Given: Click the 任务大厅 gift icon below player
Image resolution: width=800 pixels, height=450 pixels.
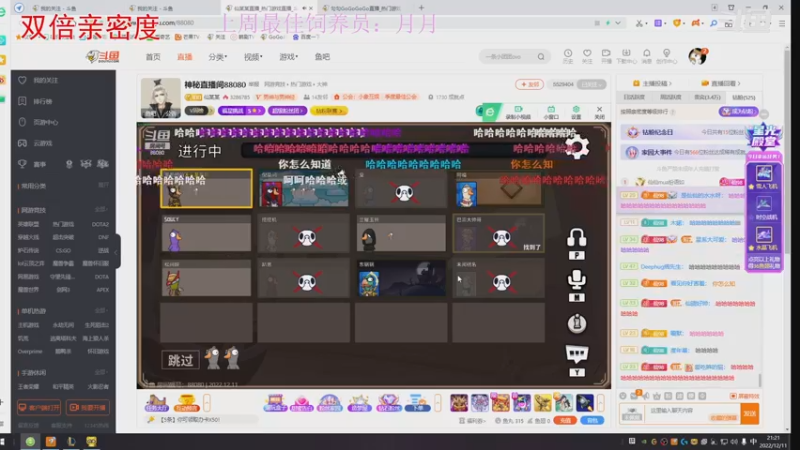Looking at the screenshot, I should 157,403.
